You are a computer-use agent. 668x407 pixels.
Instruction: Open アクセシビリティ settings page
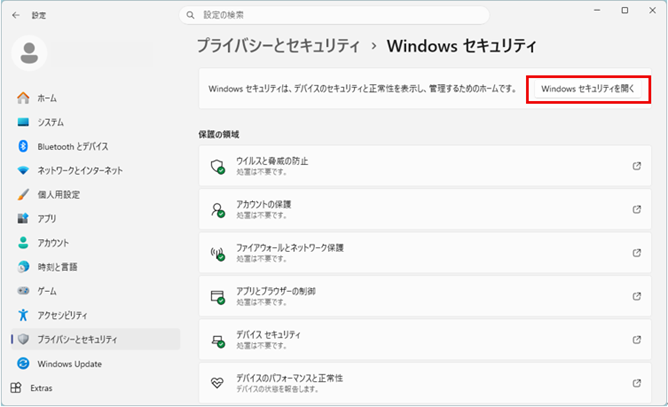pos(62,315)
